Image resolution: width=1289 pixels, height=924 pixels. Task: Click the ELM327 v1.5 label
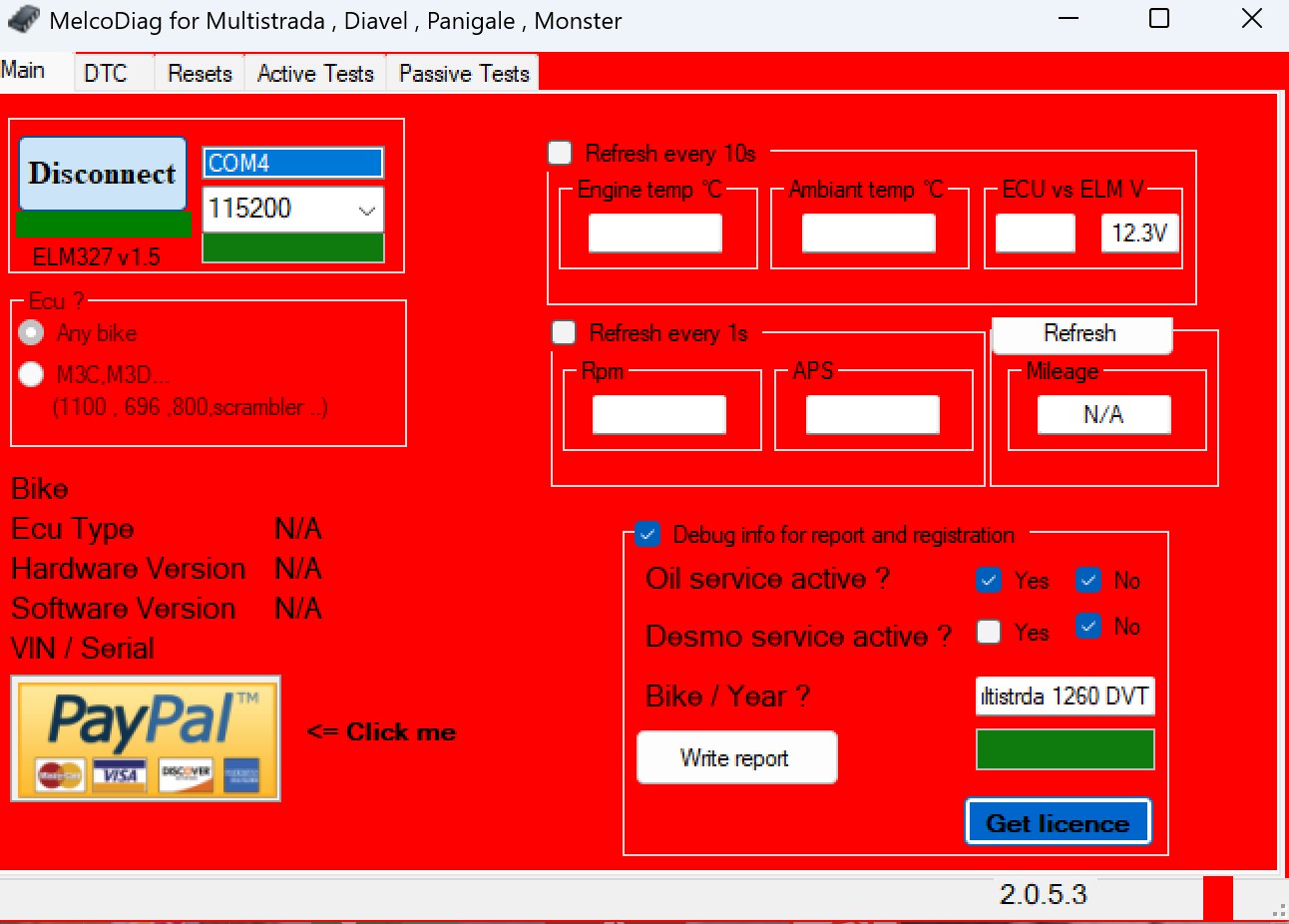[96, 256]
